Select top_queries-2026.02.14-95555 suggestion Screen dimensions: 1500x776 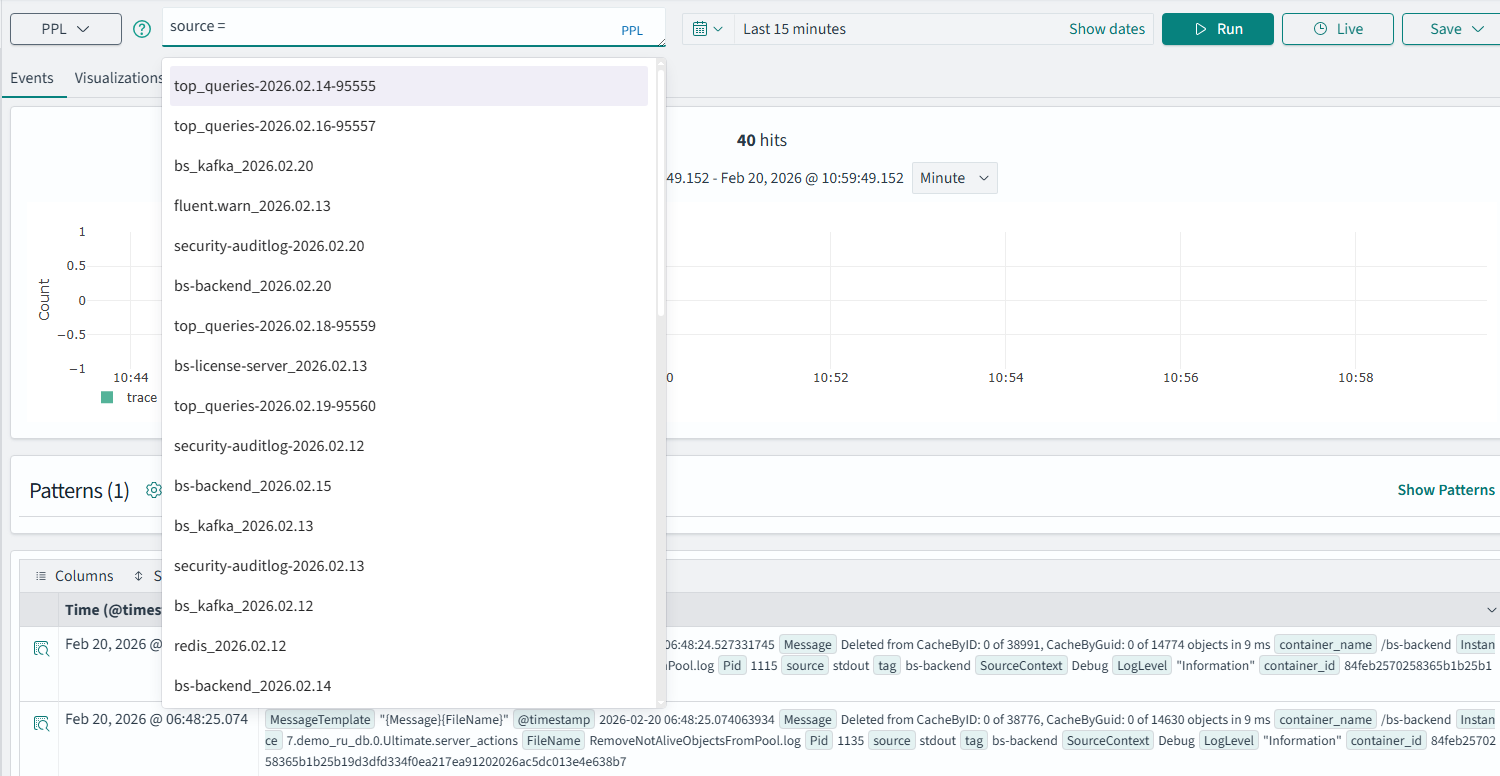[x=275, y=86]
